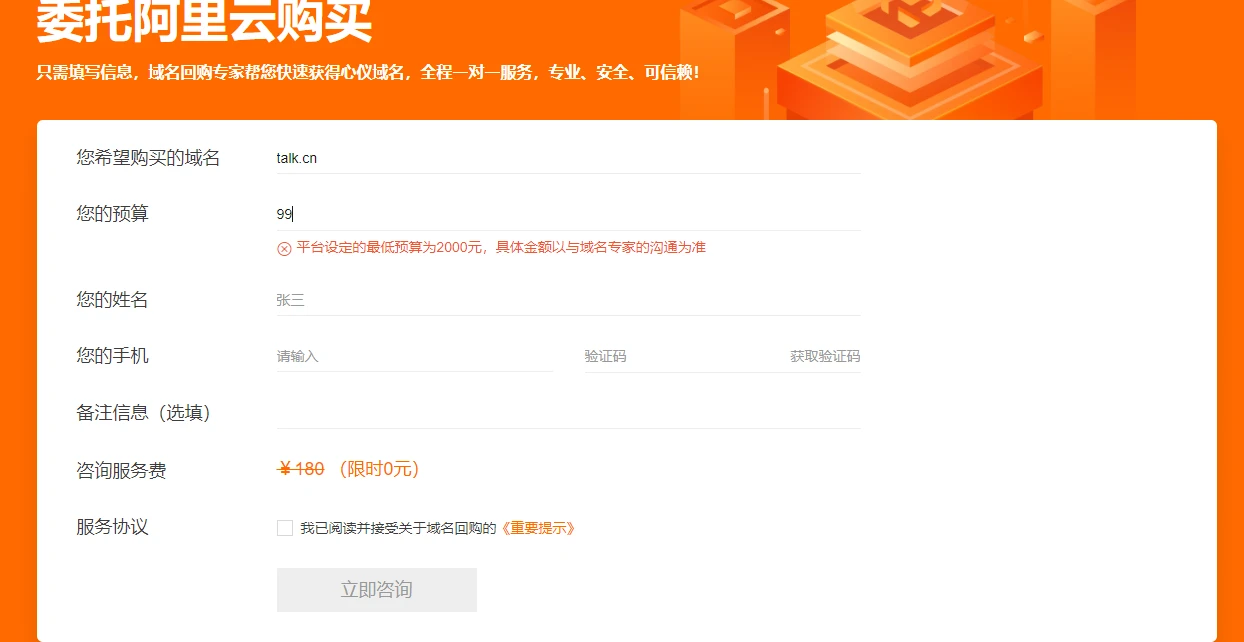This screenshot has width=1244, height=642.
Task: Click the 我已阅读并接受关于域名回购的 agreement text
Action: point(398,528)
